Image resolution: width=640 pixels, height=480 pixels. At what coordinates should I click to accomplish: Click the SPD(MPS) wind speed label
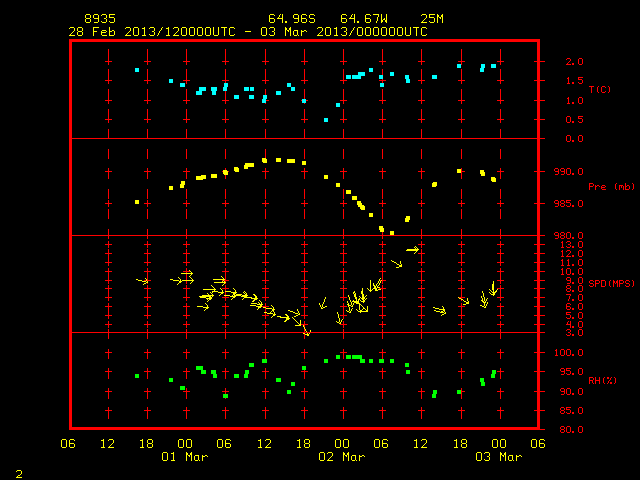click(611, 283)
